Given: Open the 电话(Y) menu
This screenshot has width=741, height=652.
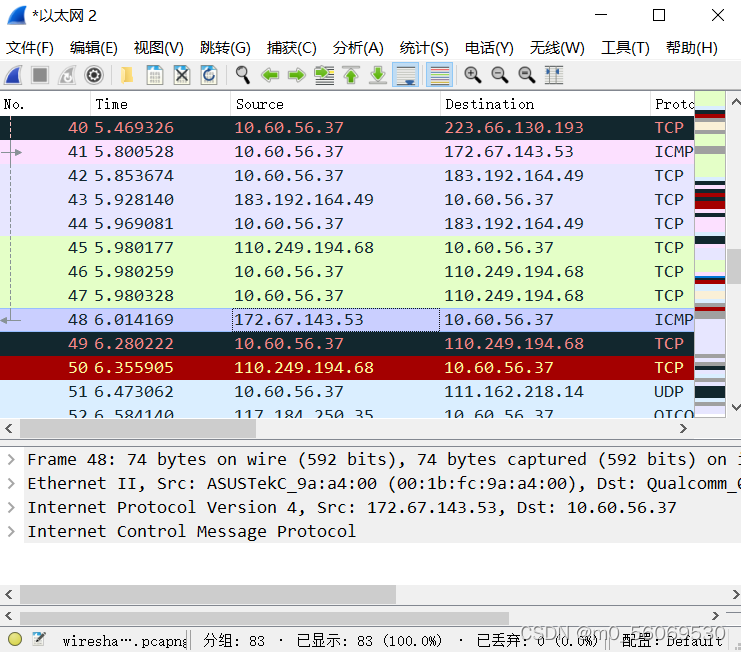Looking at the screenshot, I should pyautogui.click(x=489, y=48).
